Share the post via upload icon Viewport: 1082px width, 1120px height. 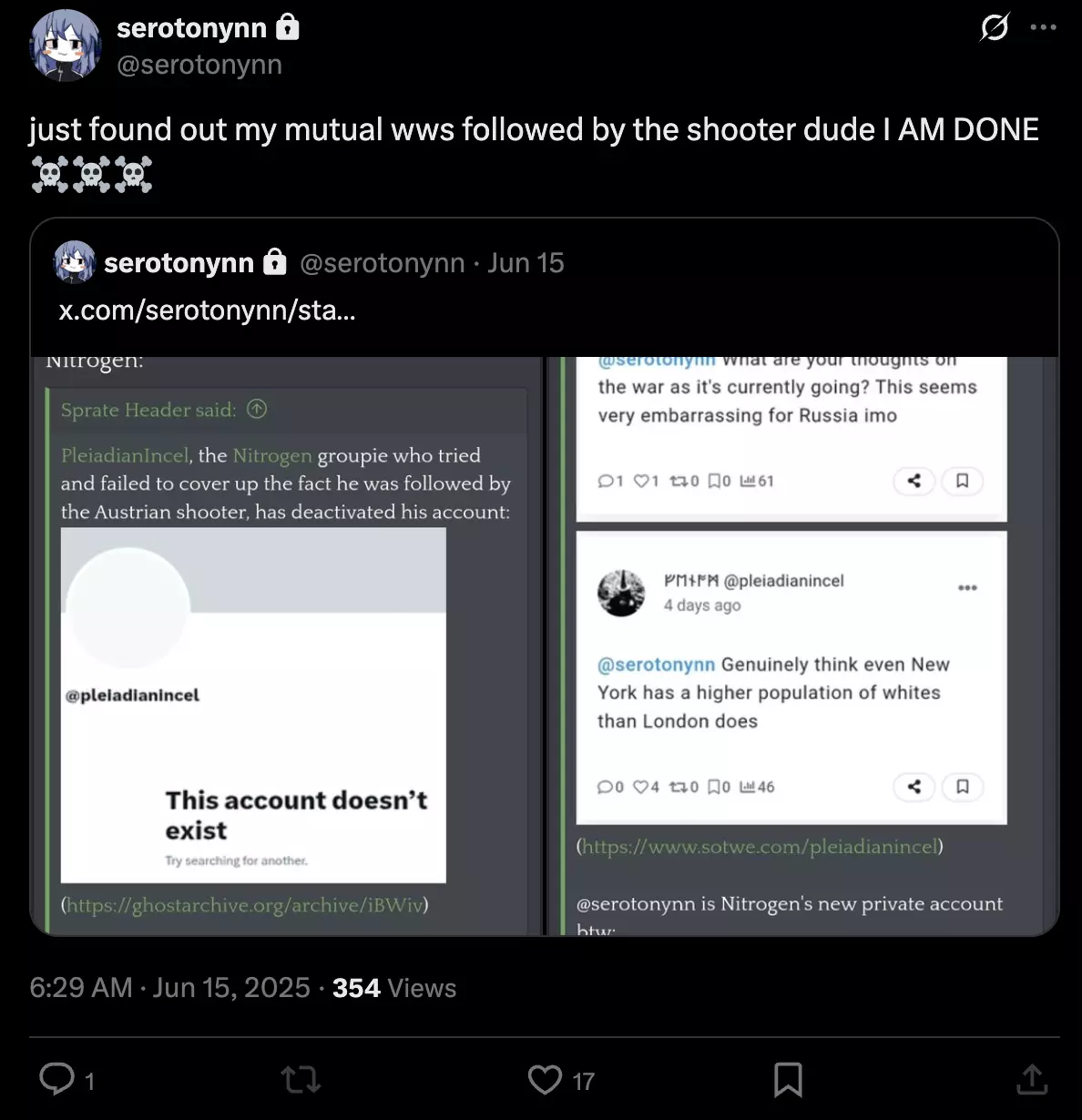(1032, 1080)
